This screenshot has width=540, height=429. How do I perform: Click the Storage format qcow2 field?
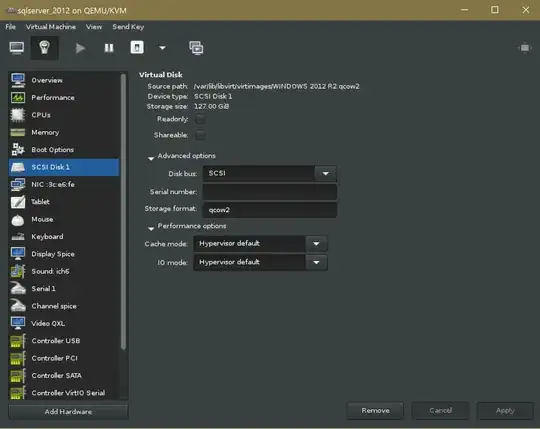270,210
